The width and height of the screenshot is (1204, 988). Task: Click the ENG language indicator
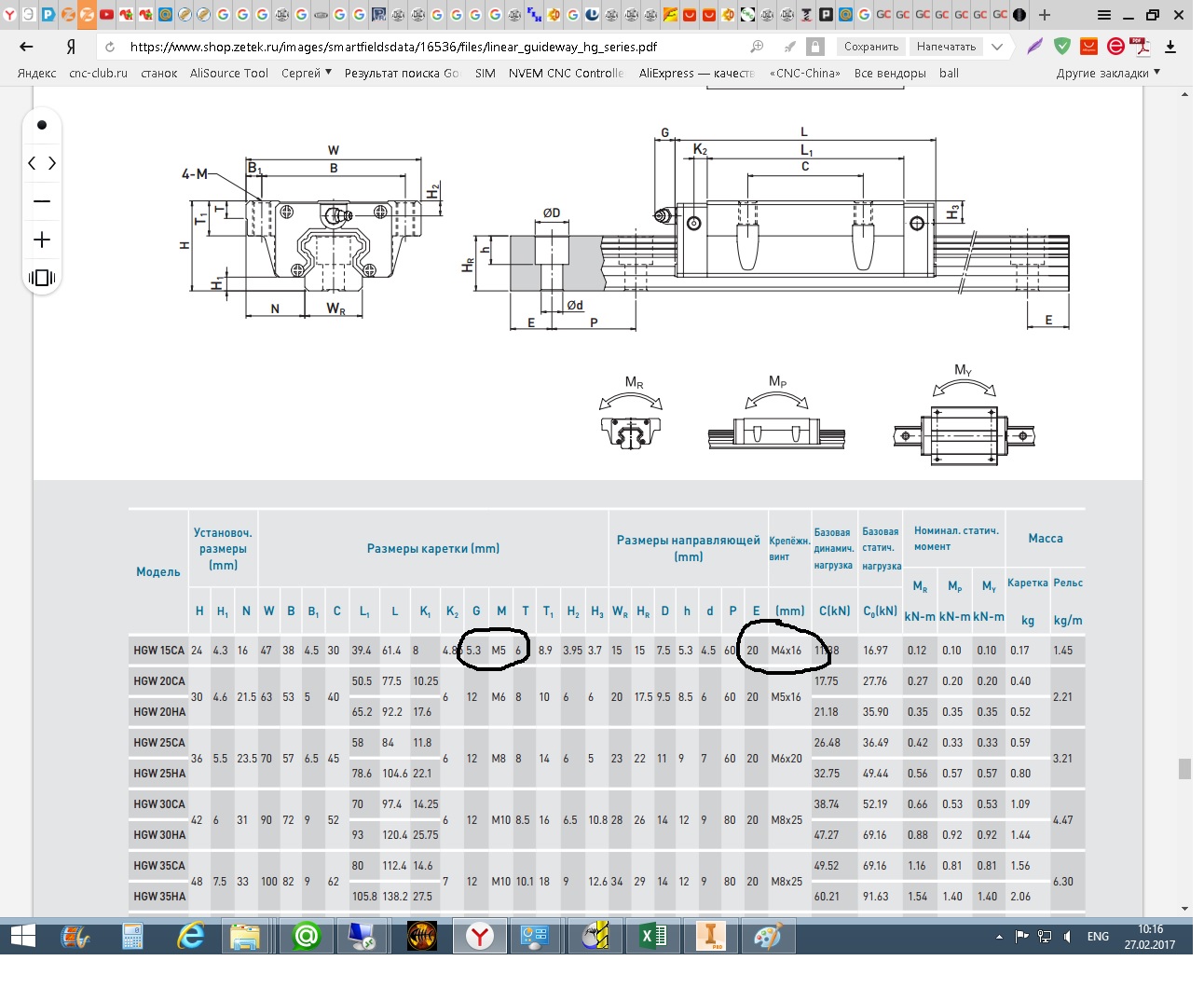click(x=1098, y=937)
